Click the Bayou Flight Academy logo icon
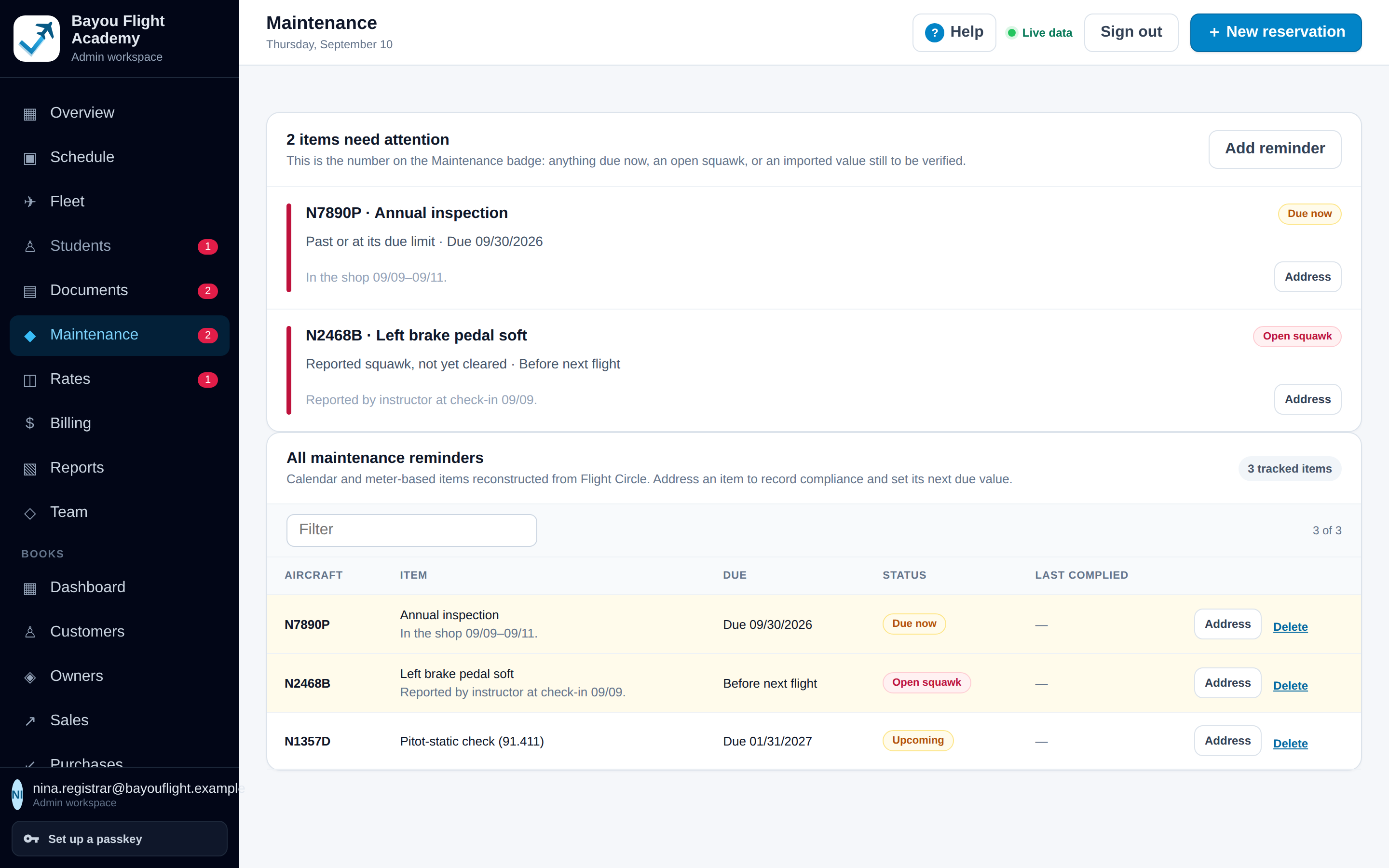 coord(36,39)
